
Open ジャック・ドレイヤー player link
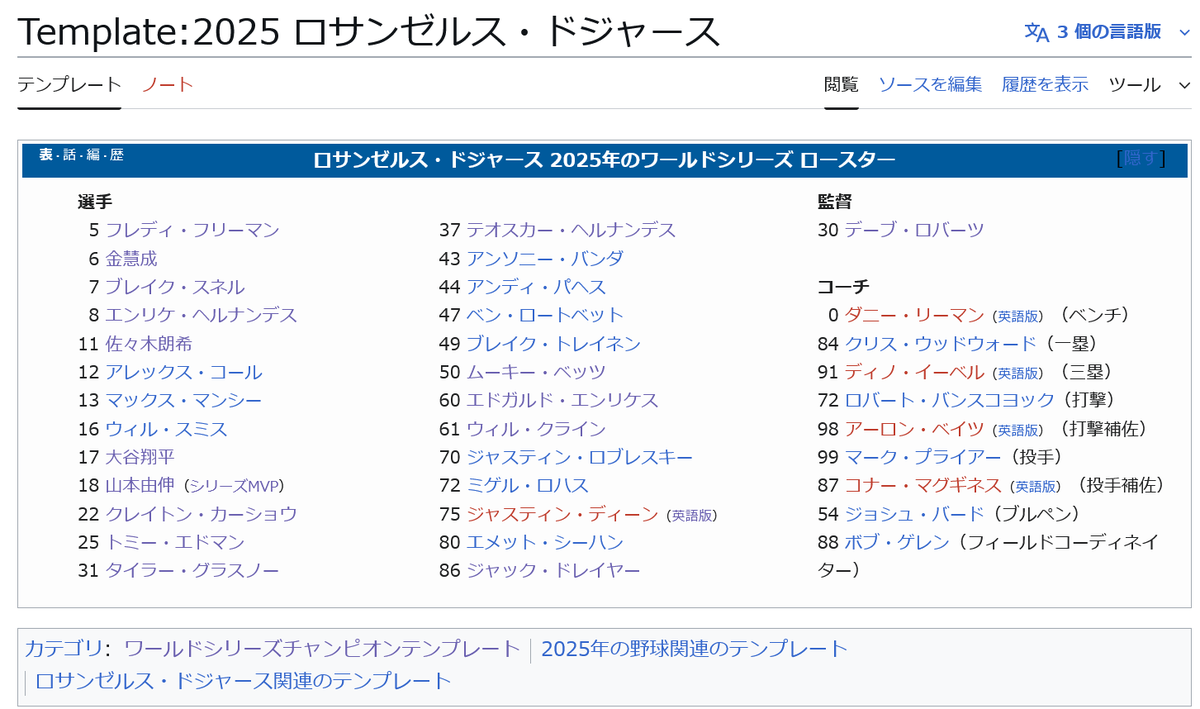tap(553, 570)
